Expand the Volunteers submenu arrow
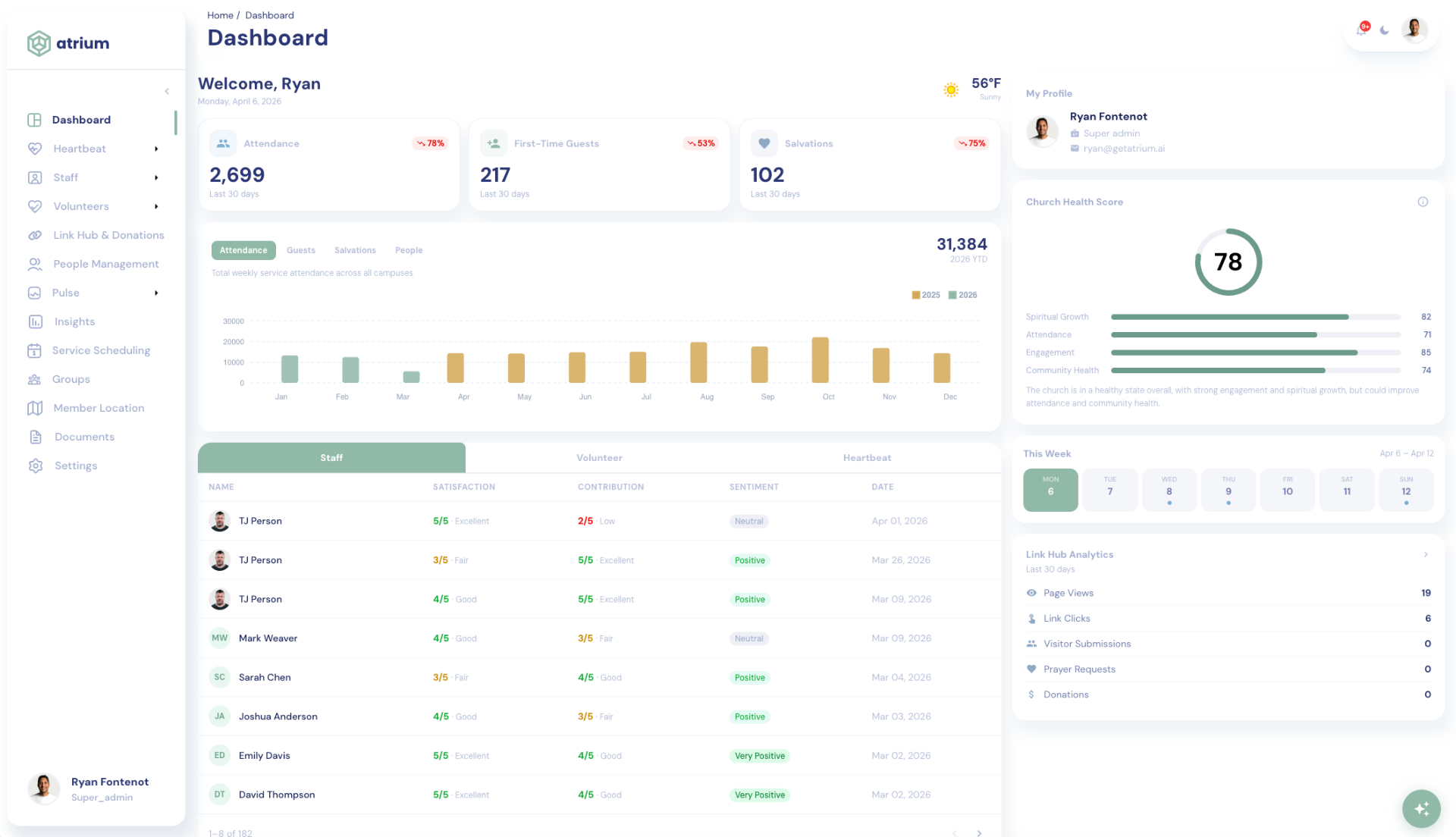This screenshot has height=837, width=1456. click(156, 206)
